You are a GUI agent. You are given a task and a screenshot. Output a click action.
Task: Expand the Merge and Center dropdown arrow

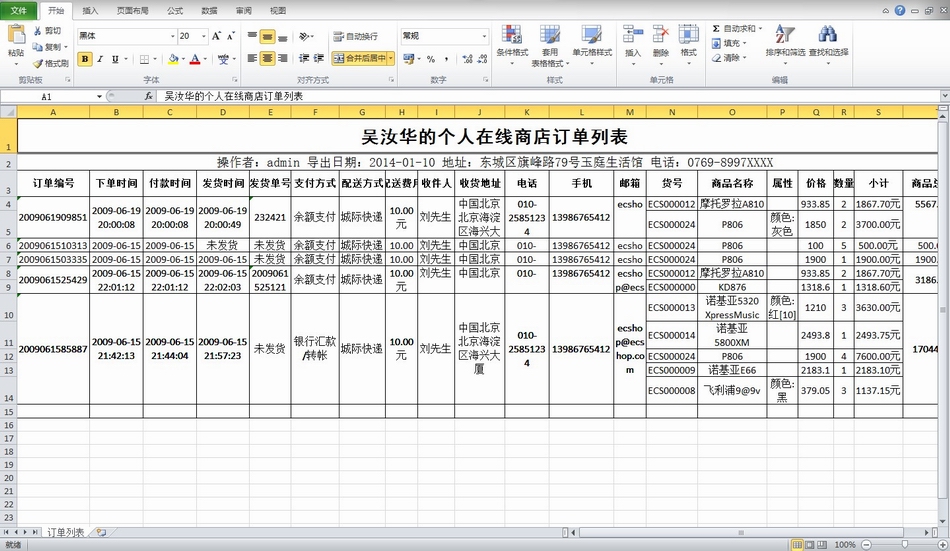coord(391,58)
